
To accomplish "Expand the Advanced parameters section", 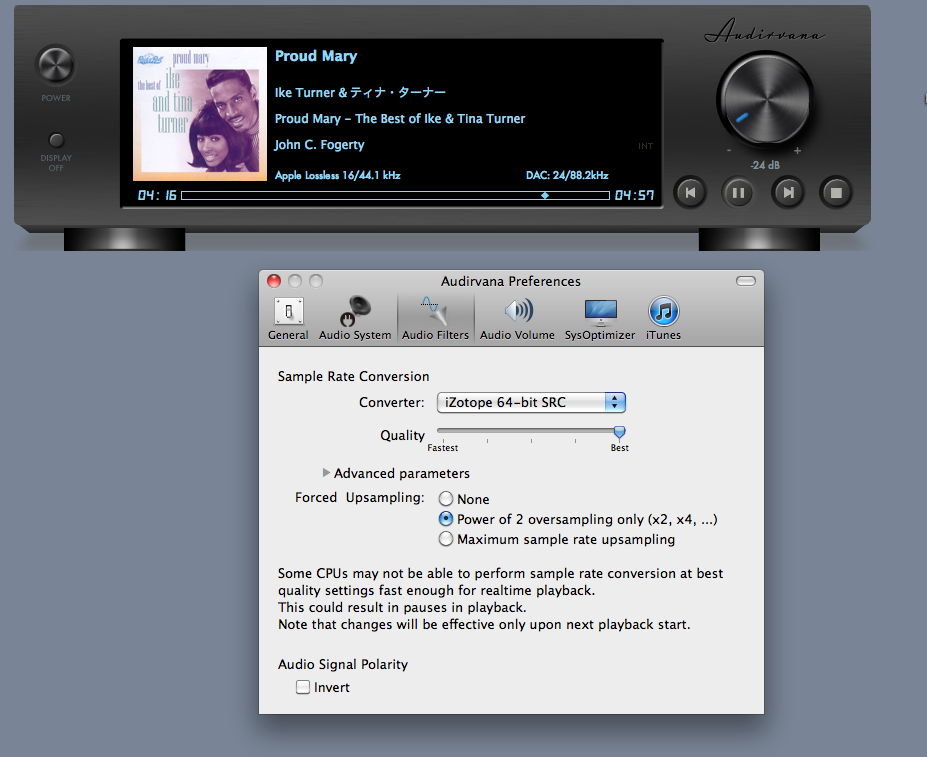I will tap(326, 473).
